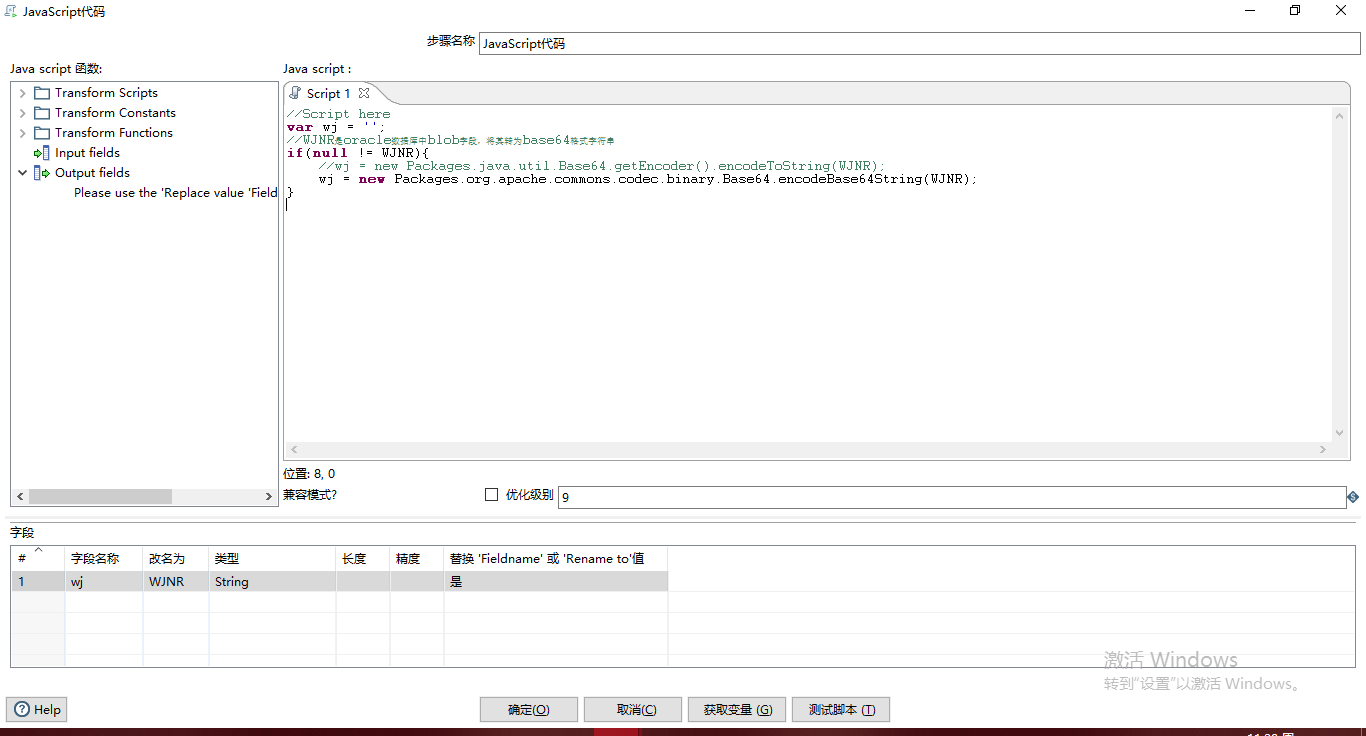The image size is (1366, 736).
Task: Close the Script 1 tab
Action: point(363,92)
